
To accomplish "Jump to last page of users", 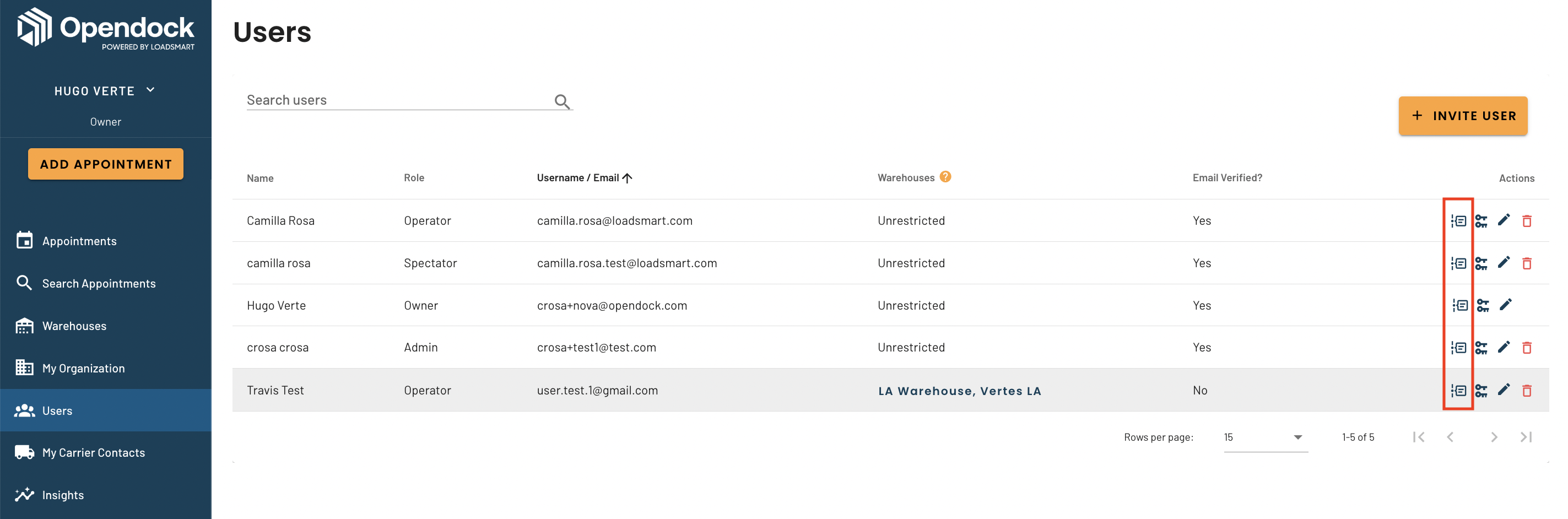I will pyautogui.click(x=1526, y=437).
